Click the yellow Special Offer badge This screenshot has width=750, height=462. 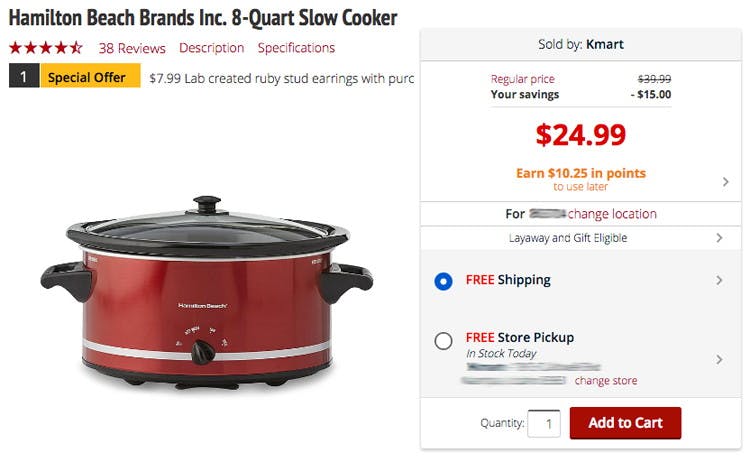click(90, 76)
